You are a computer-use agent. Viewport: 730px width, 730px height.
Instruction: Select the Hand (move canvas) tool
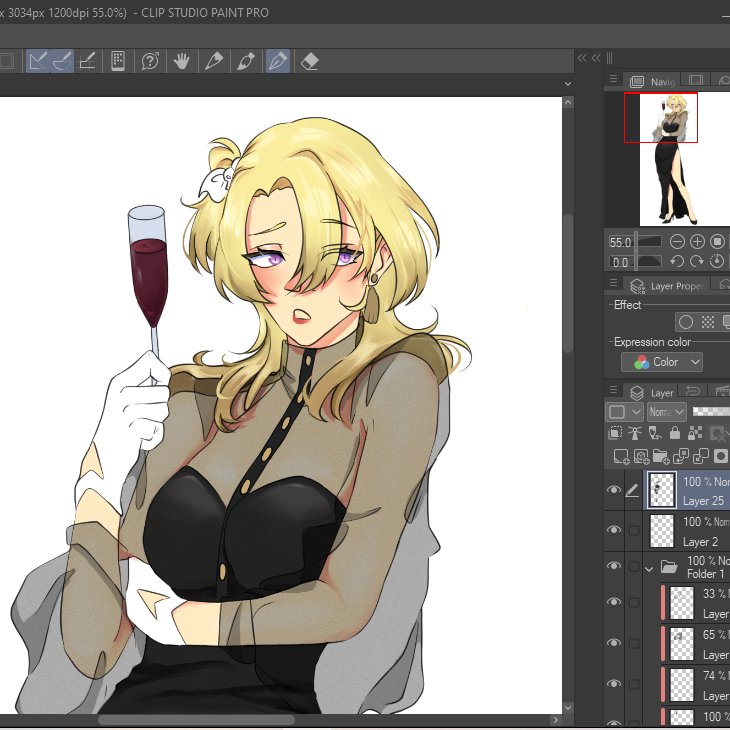tap(182, 61)
